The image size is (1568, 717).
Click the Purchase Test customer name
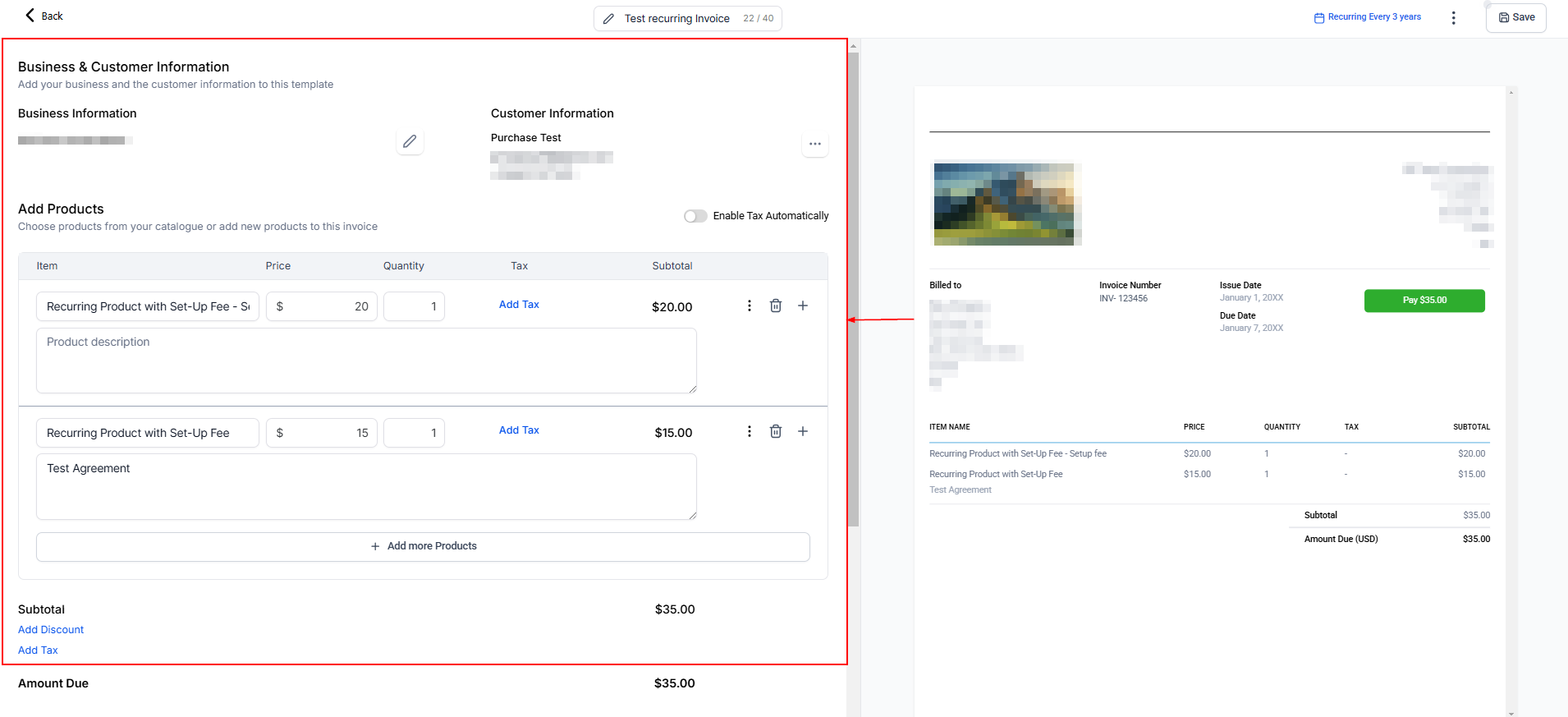[526, 138]
